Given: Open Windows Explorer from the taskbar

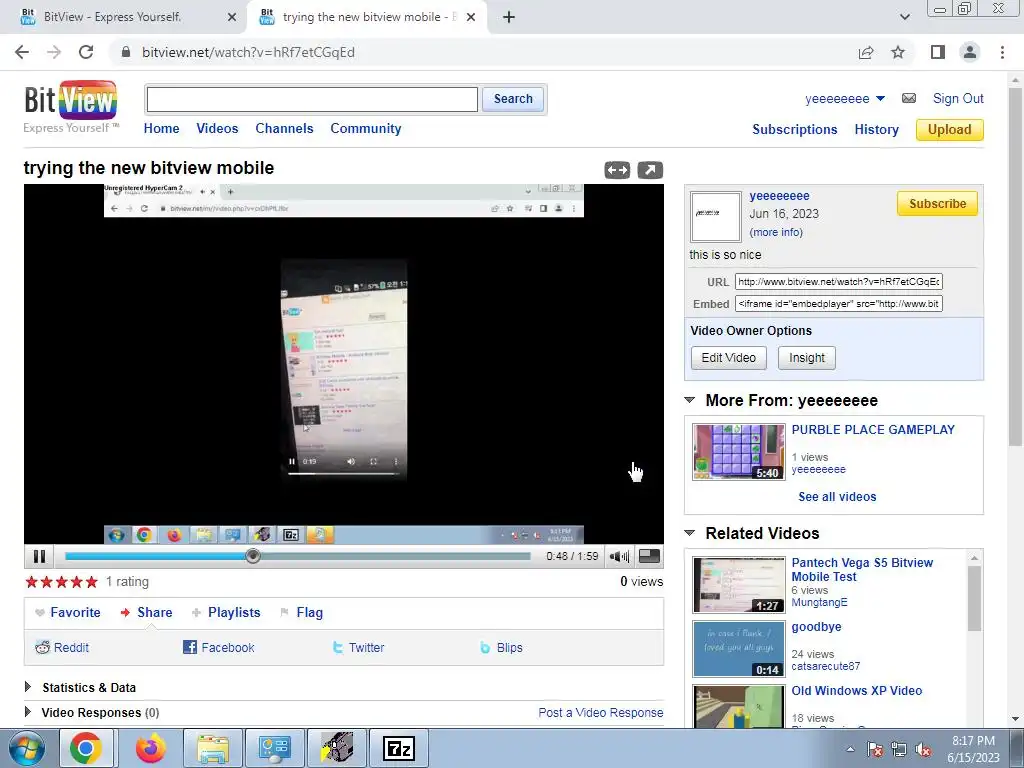Looking at the screenshot, I should click(x=213, y=748).
